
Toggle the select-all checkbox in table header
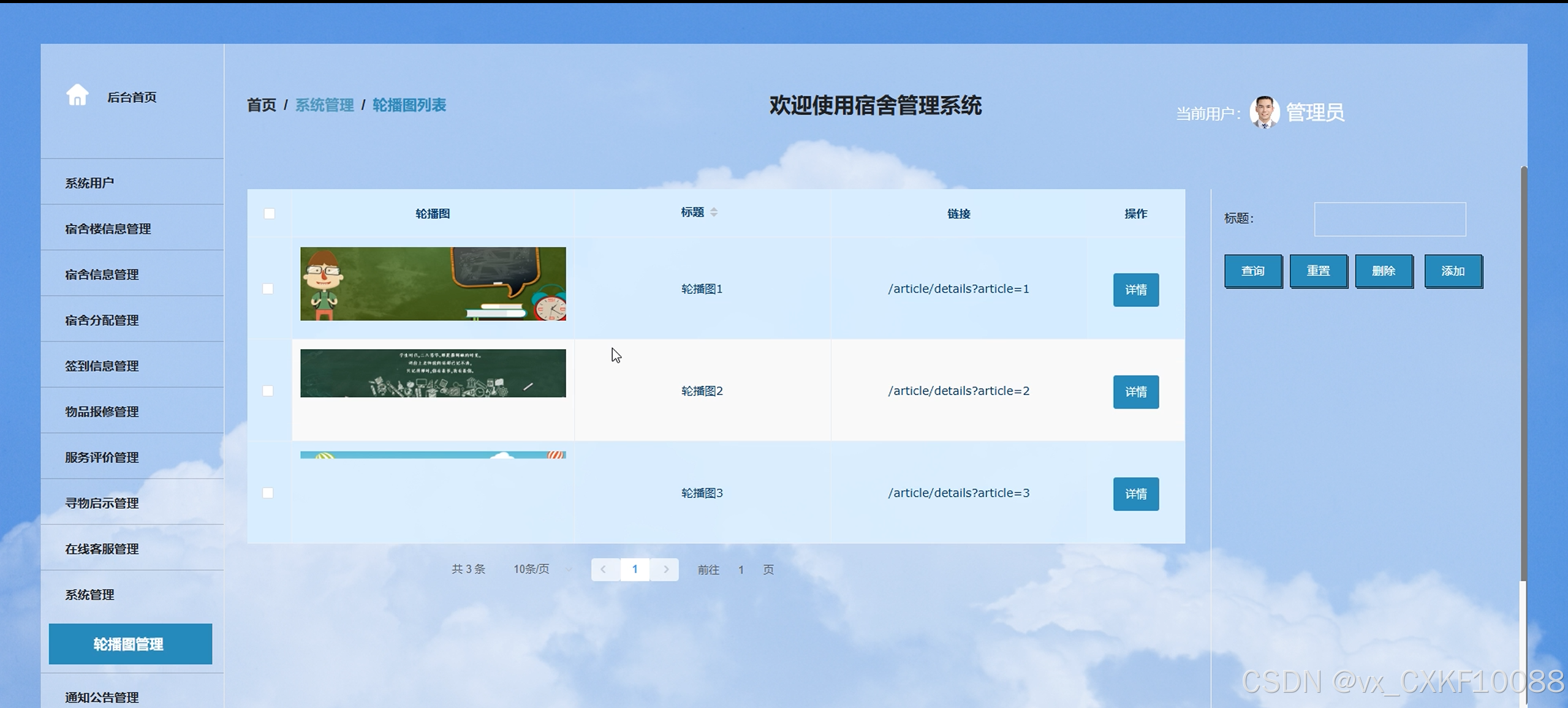(x=270, y=214)
